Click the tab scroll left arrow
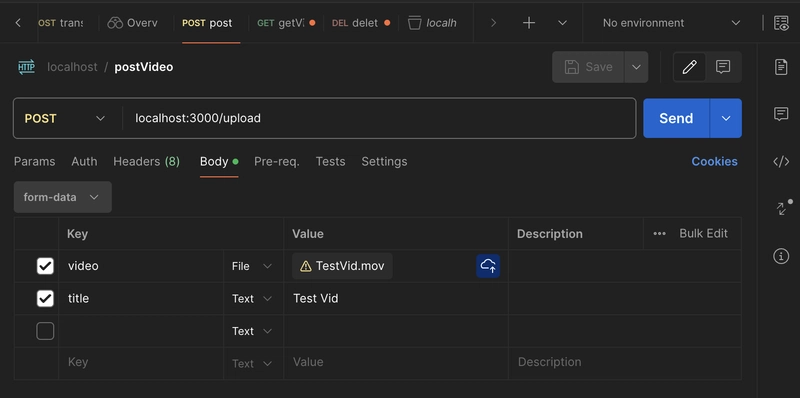Viewport: 800px width, 398px height. click(x=18, y=23)
